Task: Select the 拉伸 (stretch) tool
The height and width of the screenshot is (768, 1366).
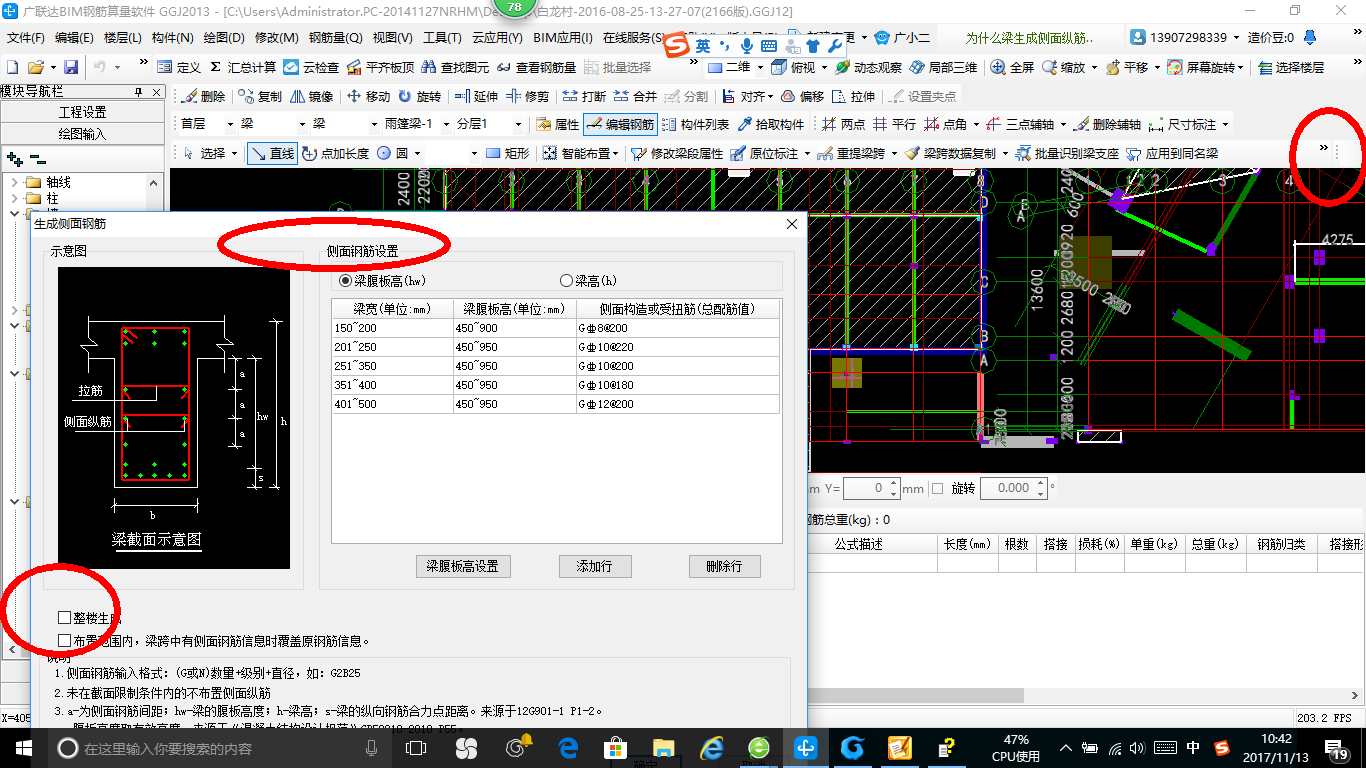Action: tap(853, 97)
